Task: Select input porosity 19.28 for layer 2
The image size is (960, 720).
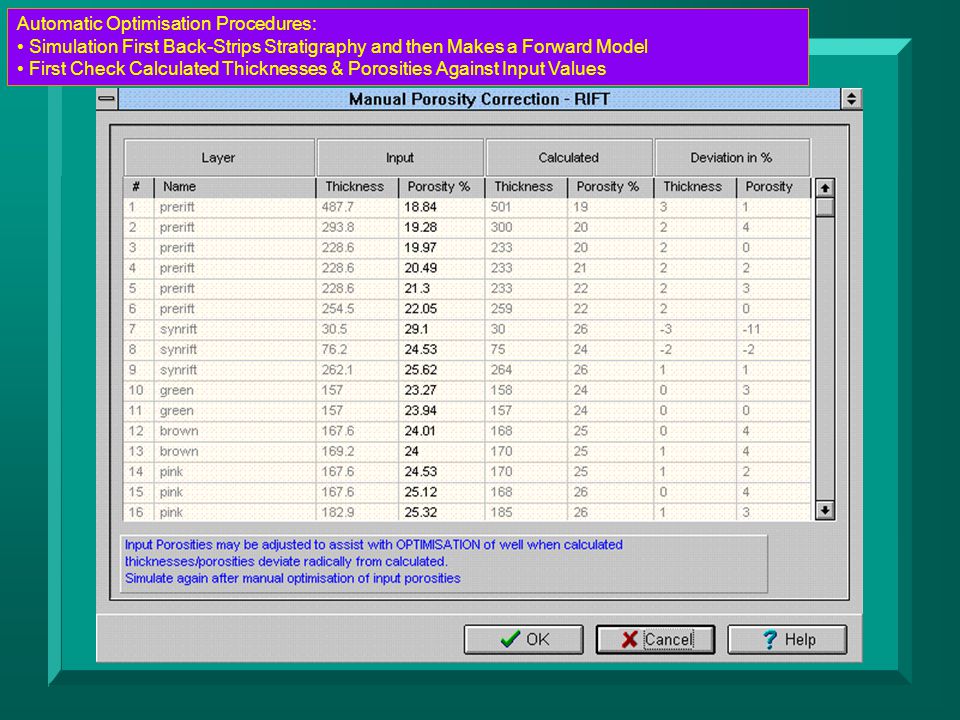Action: pyautogui.click(x=441, y=227)
